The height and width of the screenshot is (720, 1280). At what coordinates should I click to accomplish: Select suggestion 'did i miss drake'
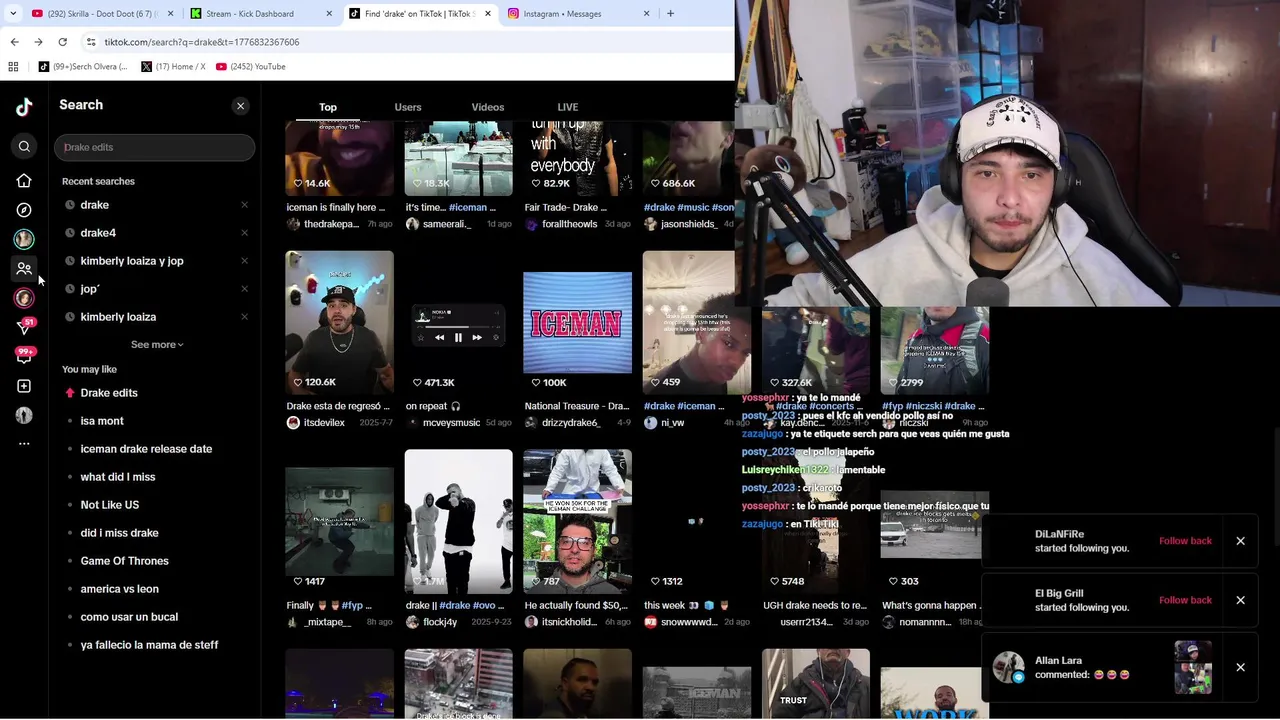119,533
